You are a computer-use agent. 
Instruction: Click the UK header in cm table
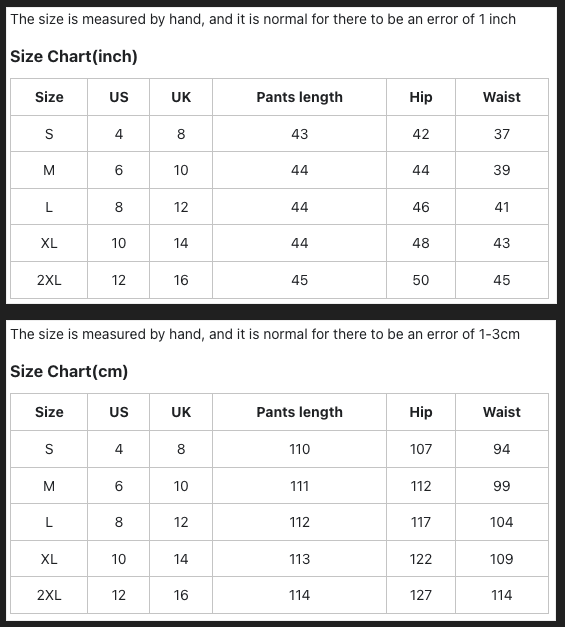click(181, 412)
